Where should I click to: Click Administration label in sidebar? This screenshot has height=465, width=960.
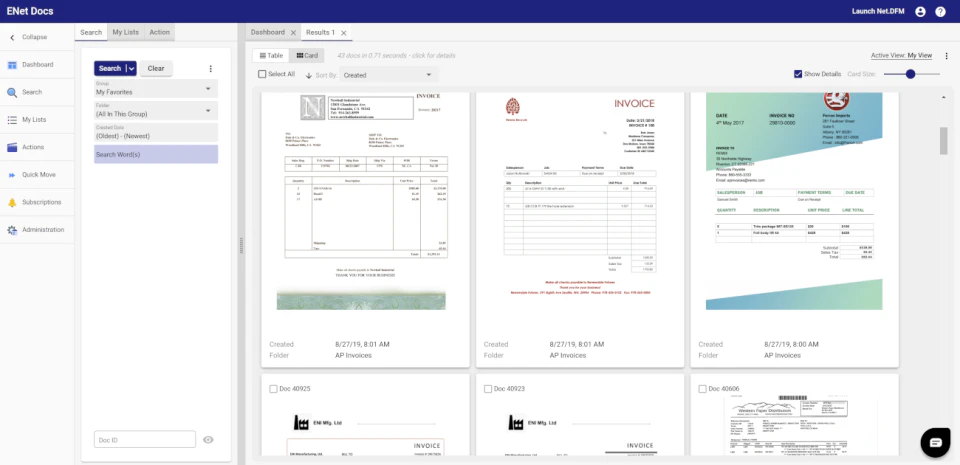coord(43,230)
